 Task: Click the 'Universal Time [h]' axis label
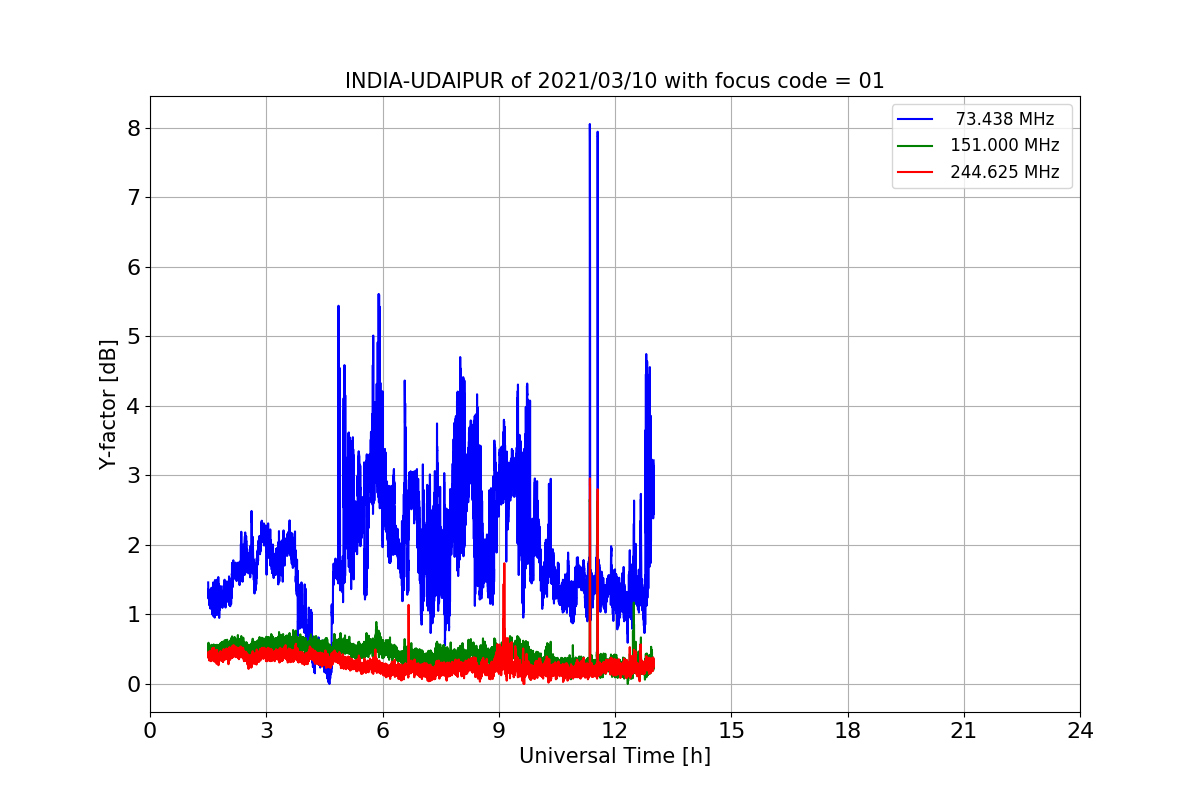coord(614,756)
